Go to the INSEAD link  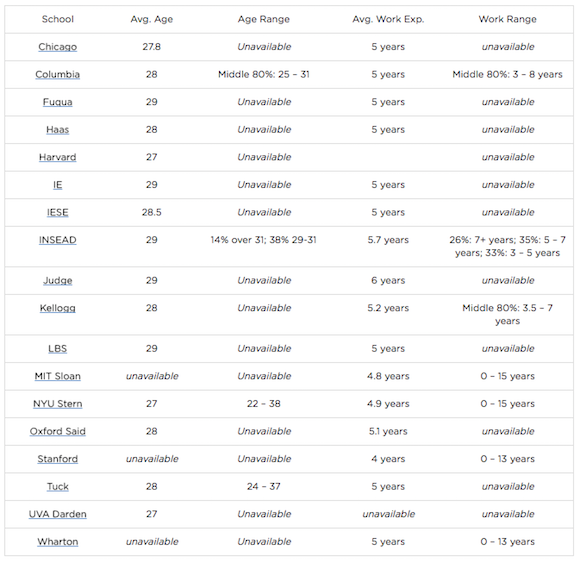pyautogui.click(x=58, y=240)
